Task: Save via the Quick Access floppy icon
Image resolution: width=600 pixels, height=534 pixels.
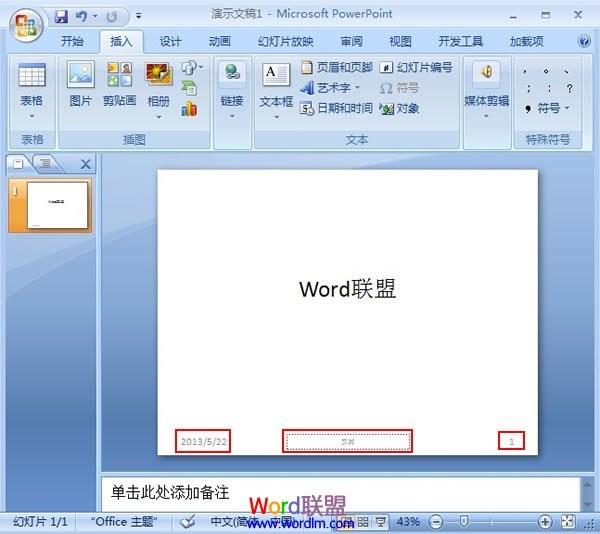Action: click(x=61, y=16)
